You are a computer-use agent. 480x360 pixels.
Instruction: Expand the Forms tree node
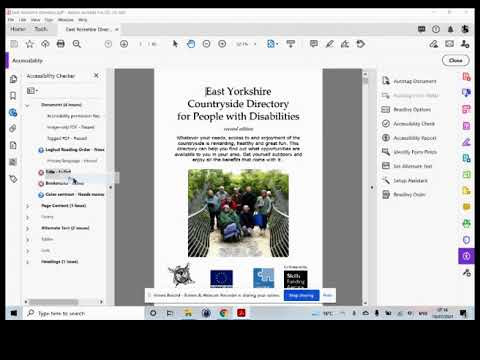click(x=27, y=217)
